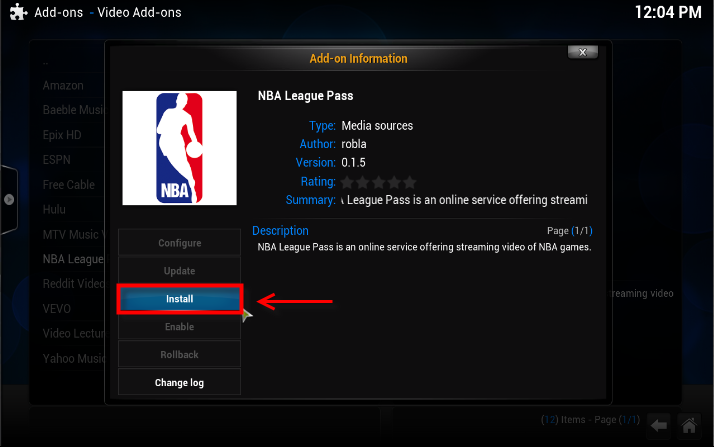This screenshot has width=714, height=447.
Task: Close the Add-on Information dialog
Action: tap(582, 52)
